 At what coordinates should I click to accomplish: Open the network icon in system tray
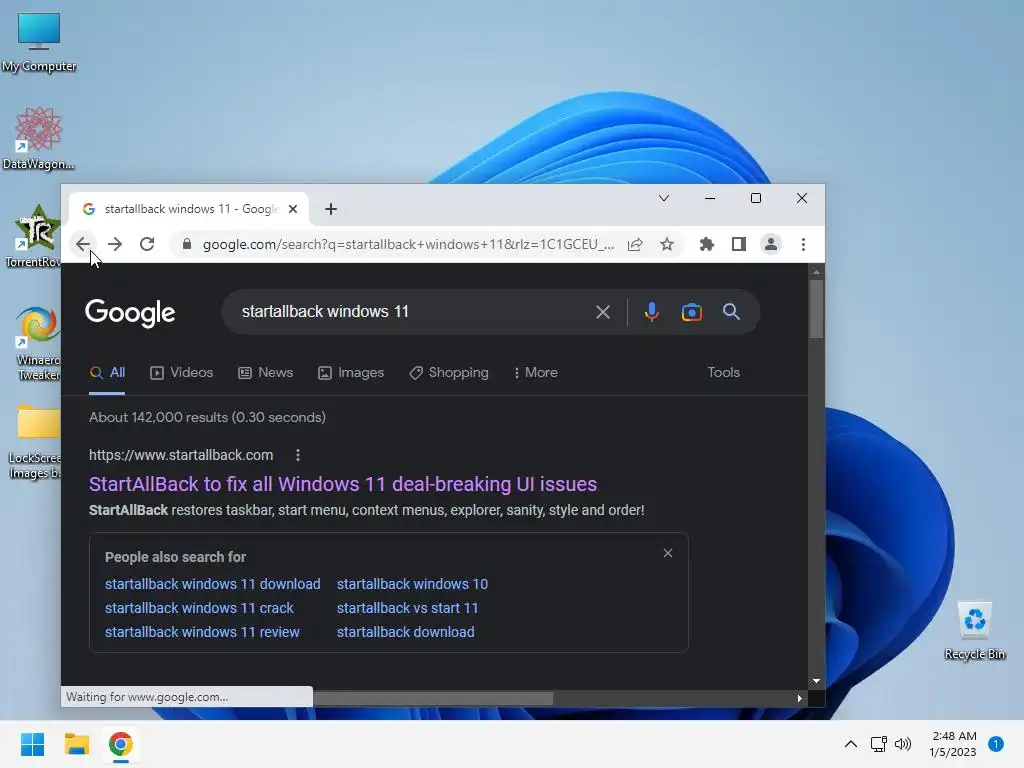coord(878,744)
